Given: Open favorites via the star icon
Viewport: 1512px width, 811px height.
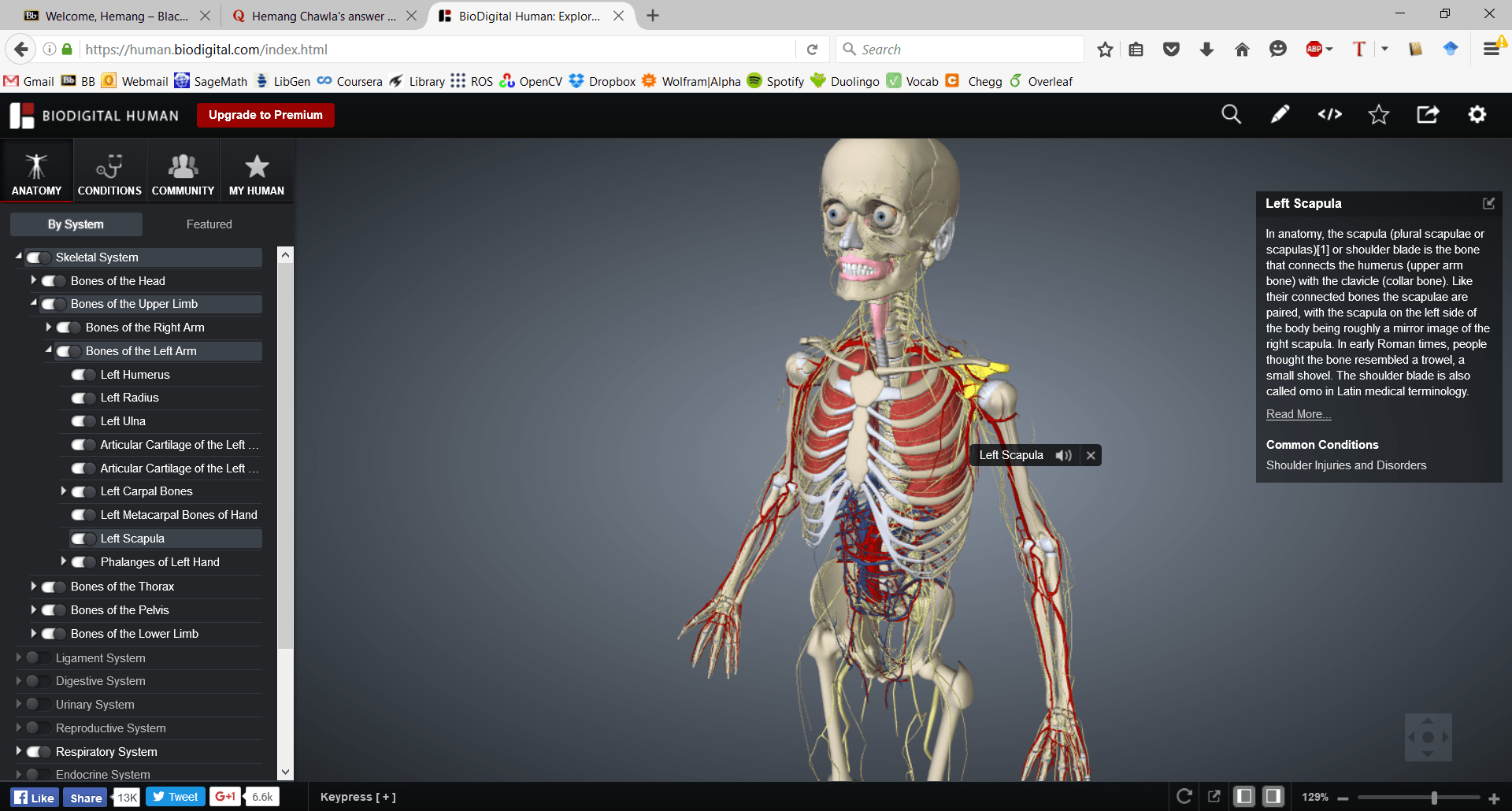Looking at the screenshot, I should click(1379, 114).
